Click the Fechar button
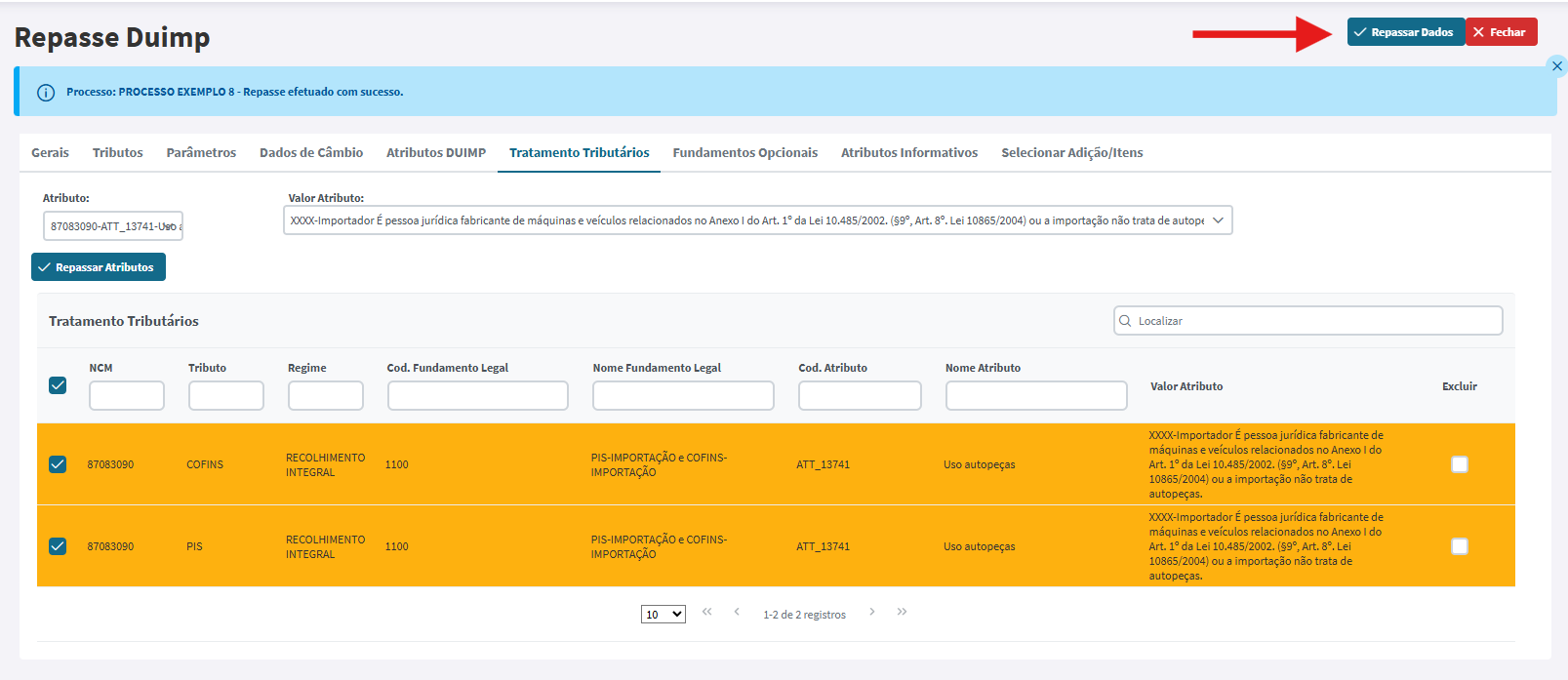 (x=1501, y=32)
